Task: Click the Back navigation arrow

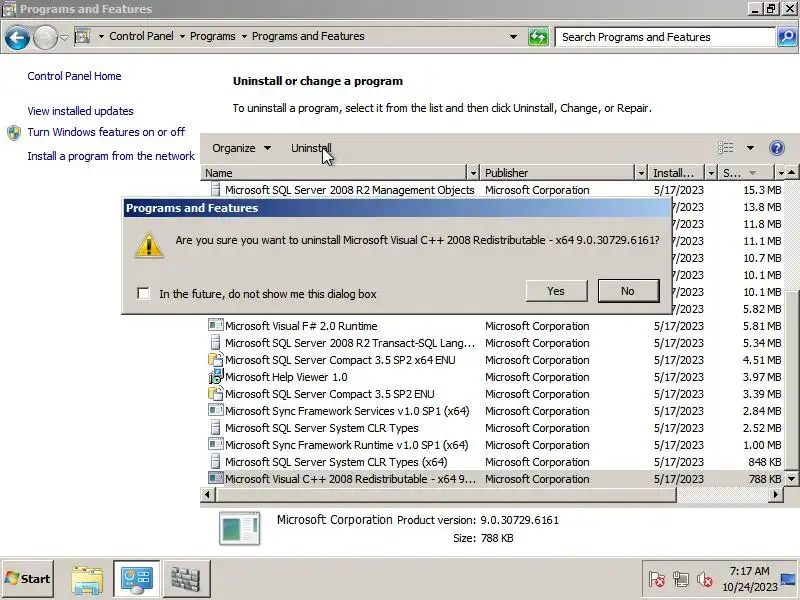Action: point(17,37)
